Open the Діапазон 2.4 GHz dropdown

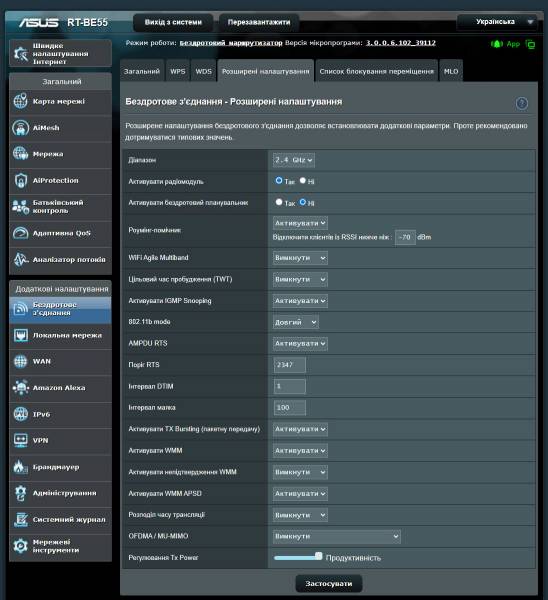294,160
